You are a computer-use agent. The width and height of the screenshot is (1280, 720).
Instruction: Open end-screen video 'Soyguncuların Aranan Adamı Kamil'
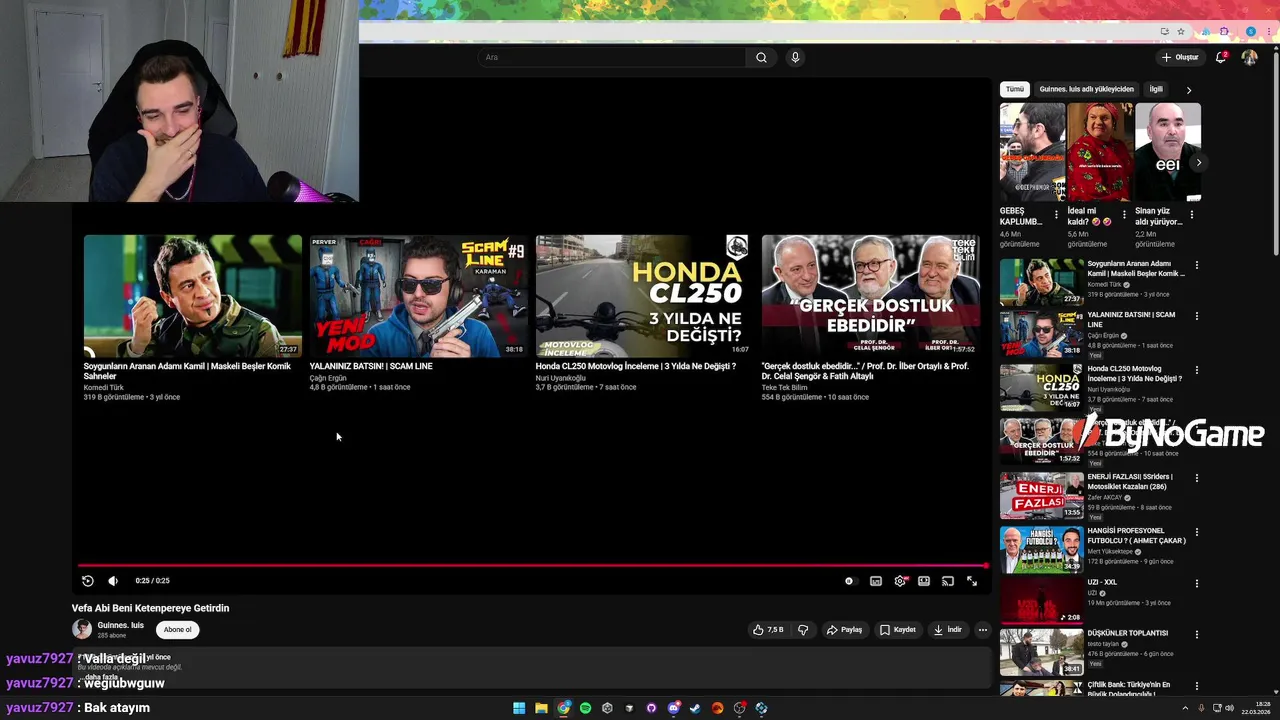coord(193,296)
